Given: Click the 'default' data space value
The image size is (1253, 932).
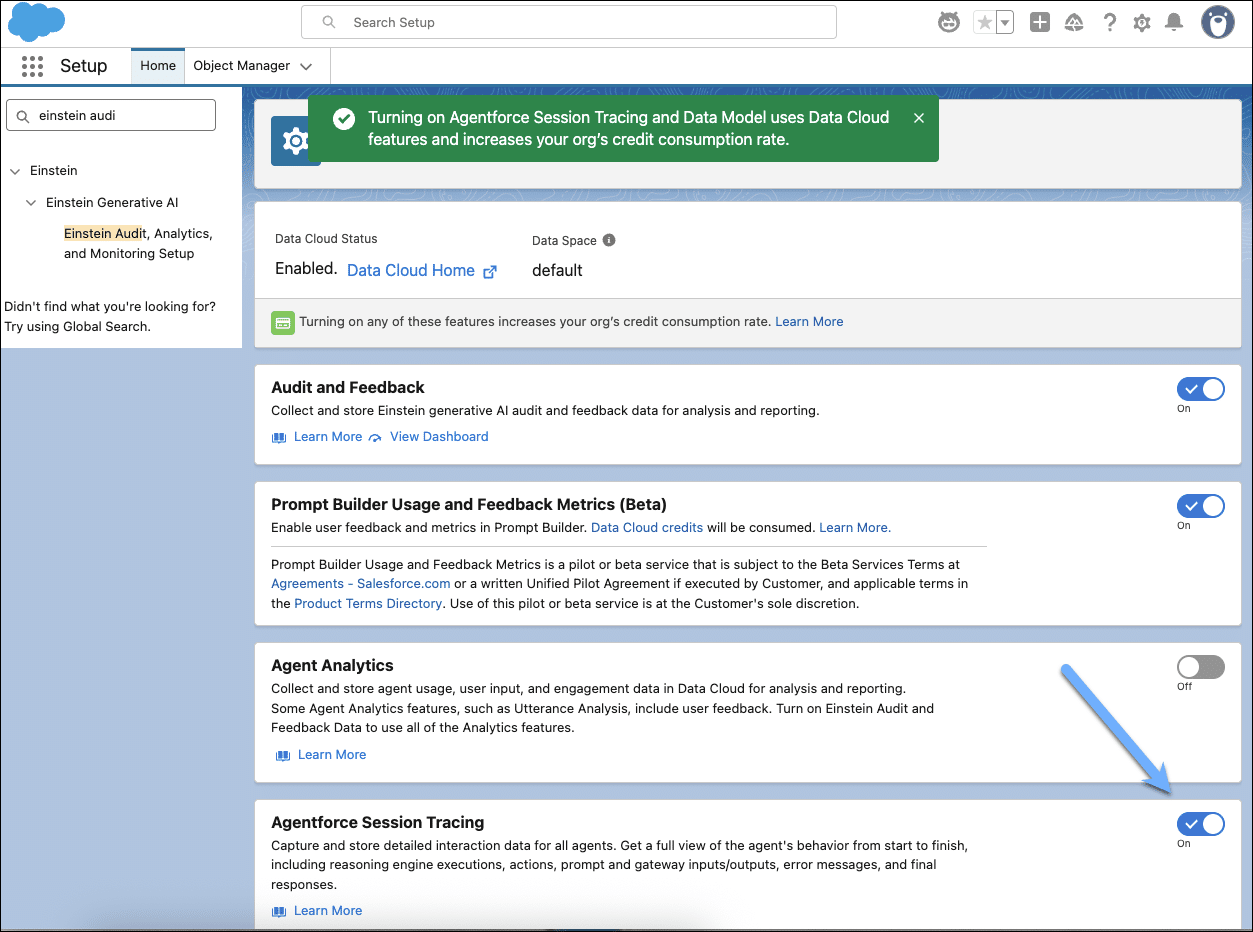Looking at the screenshot, I should coord(557,271).
